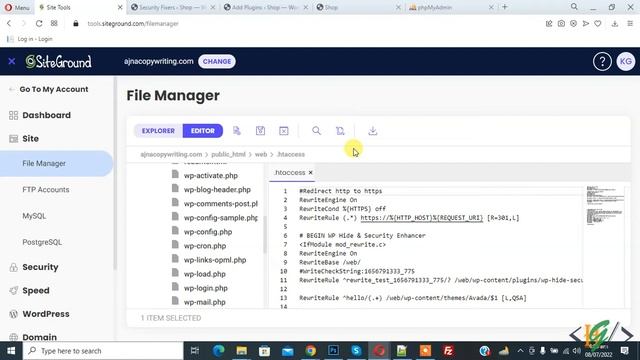Close the .htaccess tab
640x360 pixels.
coord(311,173)
